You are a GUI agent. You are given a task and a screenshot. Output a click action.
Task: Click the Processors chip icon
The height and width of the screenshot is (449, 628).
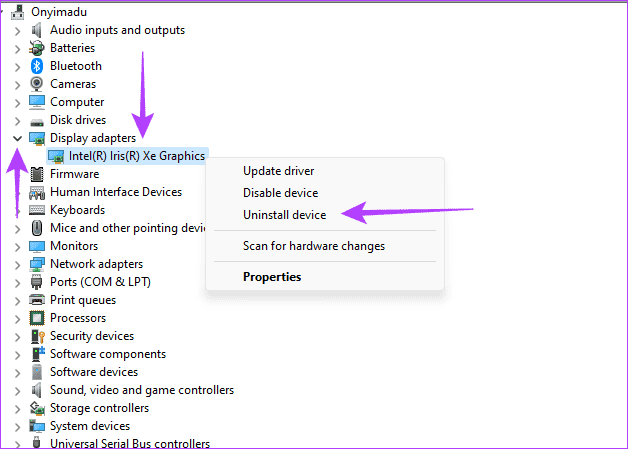coord(36,318)
